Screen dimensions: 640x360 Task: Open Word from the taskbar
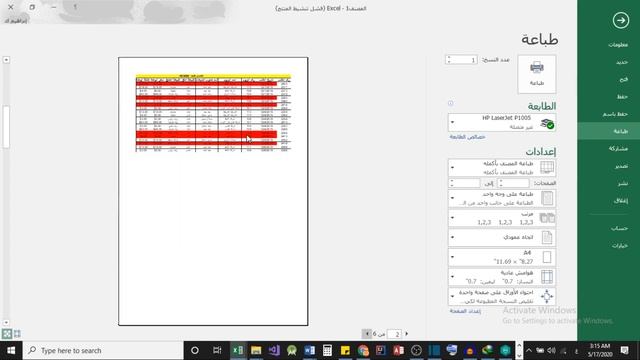click(x=309, y=350)
